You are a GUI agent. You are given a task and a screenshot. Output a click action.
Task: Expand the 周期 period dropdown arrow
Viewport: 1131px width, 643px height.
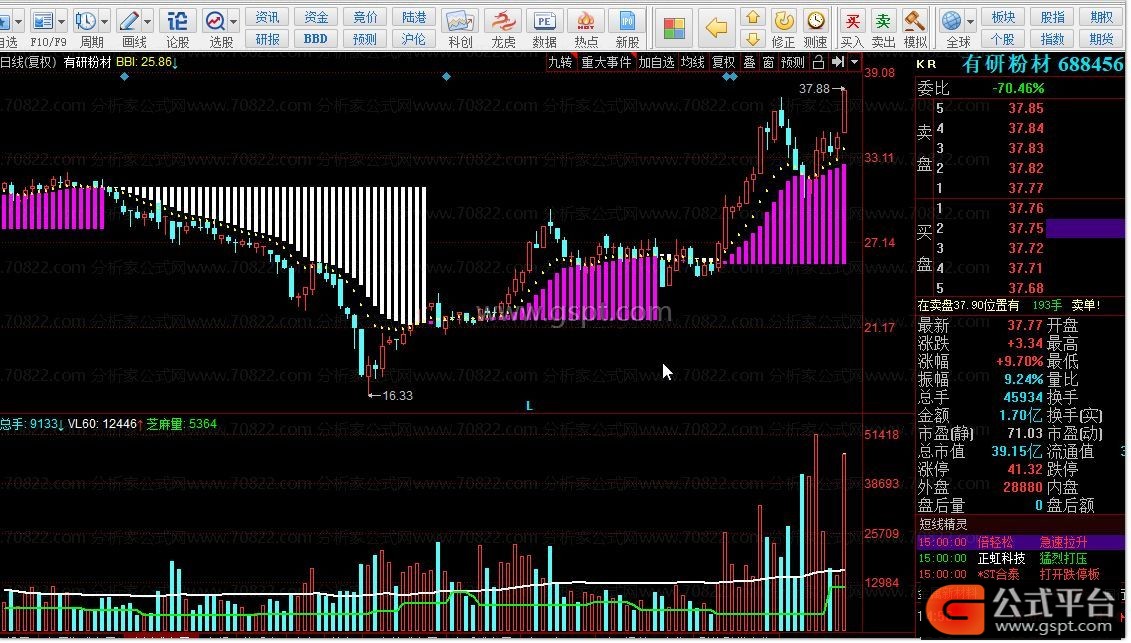coord(105,21)
